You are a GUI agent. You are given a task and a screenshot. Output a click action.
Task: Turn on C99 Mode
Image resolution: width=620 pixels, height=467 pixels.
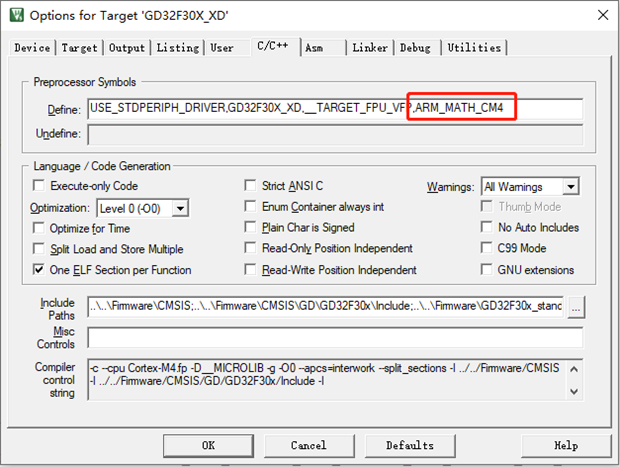[486, 248]
